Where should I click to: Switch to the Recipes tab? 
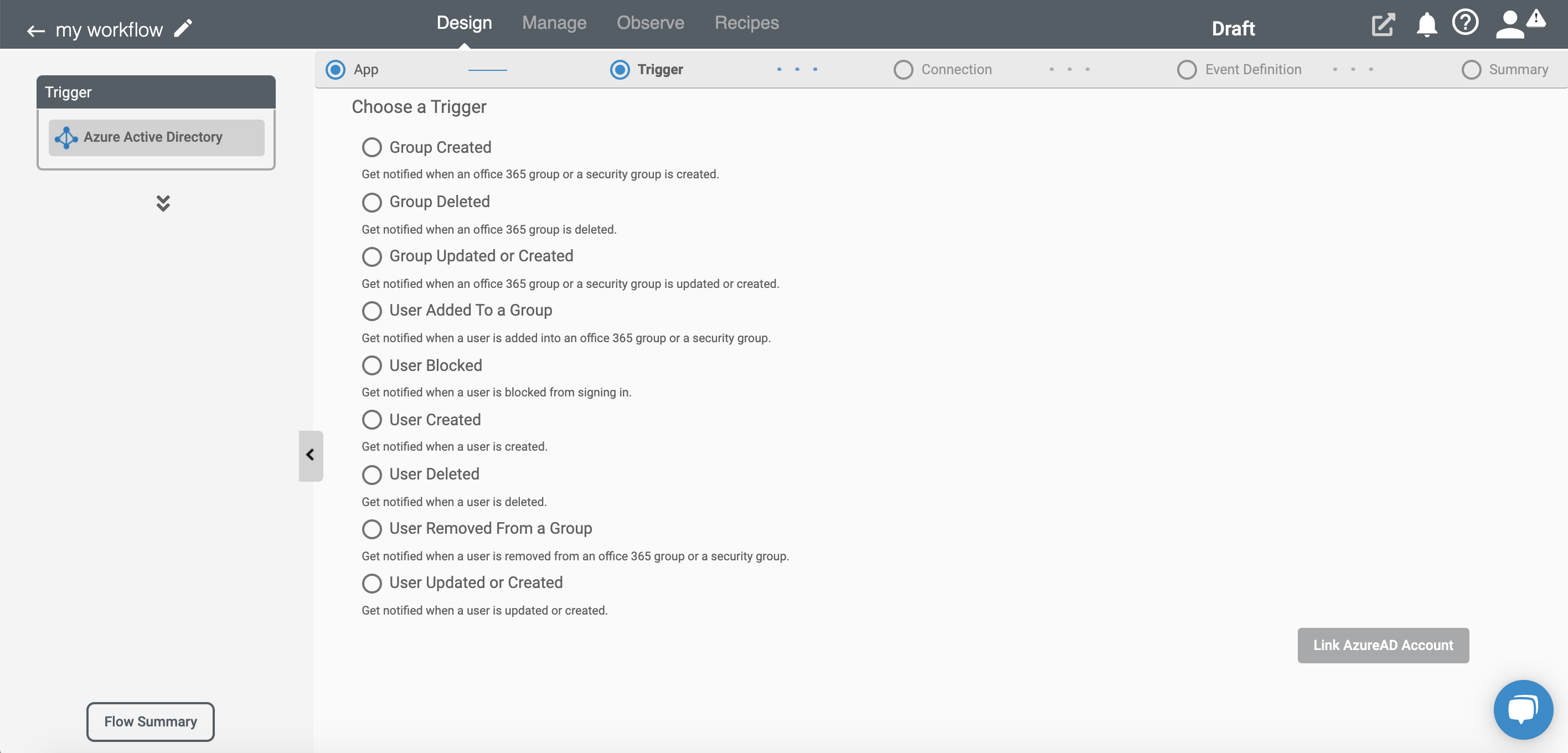tap(746, 23)
